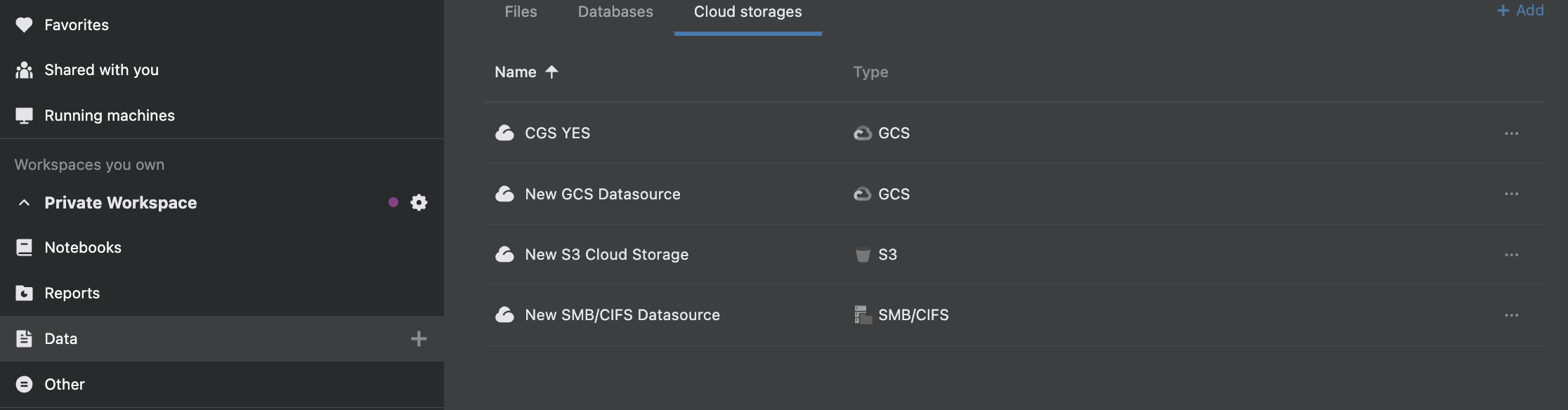Open the Shared with you section
This screenshot has width=1568, height=410.
pos(102,70)
